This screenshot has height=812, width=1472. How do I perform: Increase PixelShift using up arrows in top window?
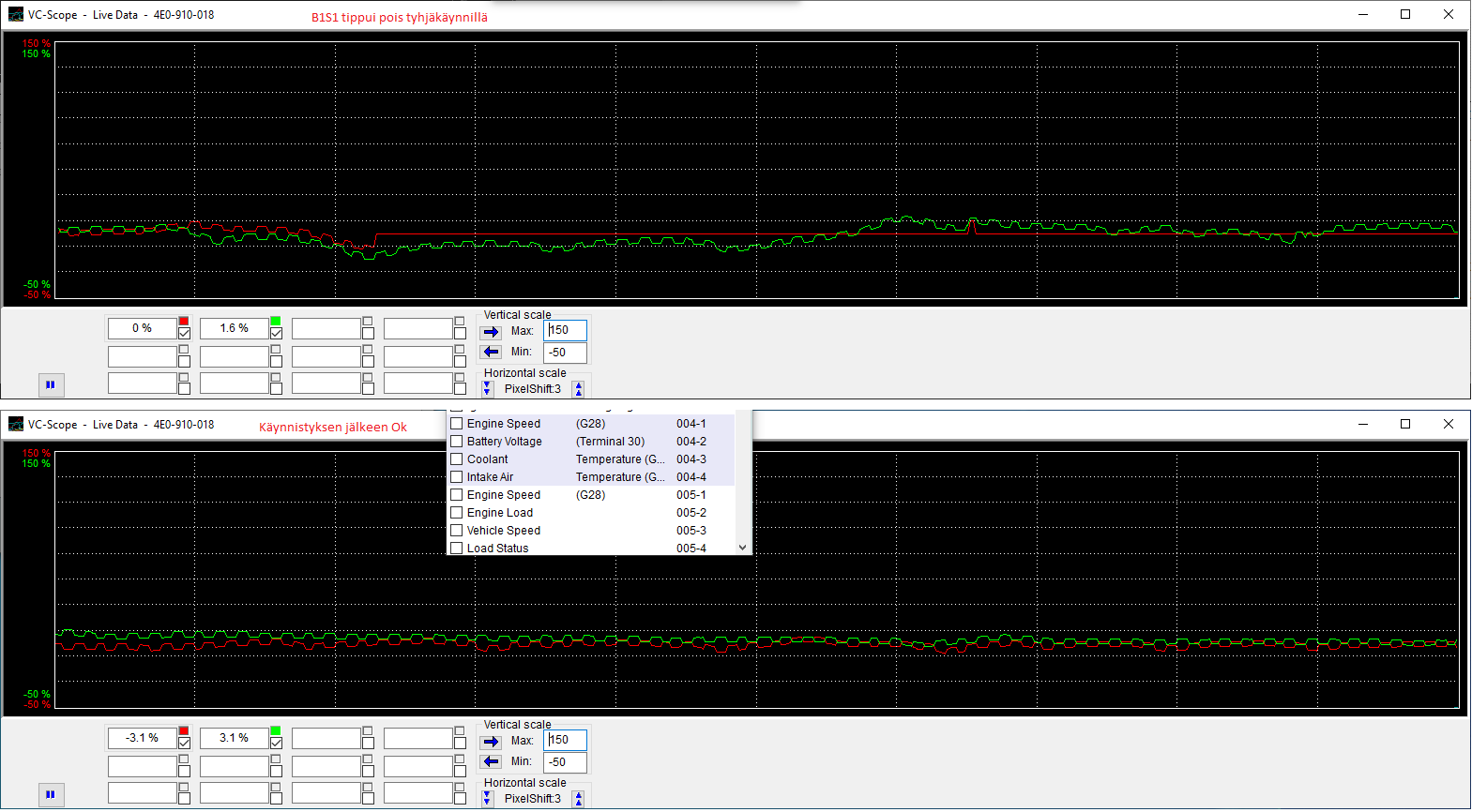point(578,389)
